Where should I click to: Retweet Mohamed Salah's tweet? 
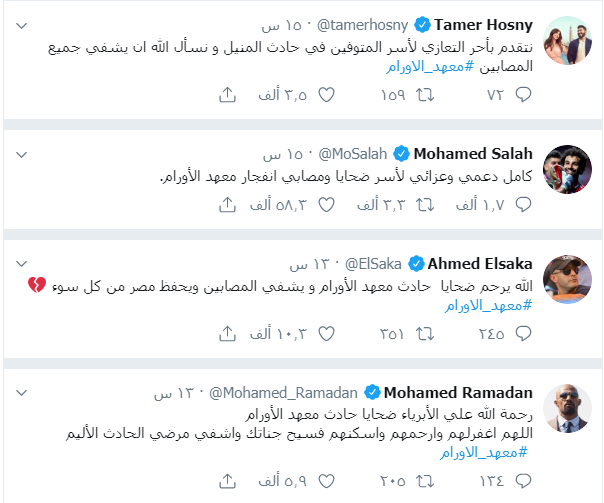click(425, 204)
